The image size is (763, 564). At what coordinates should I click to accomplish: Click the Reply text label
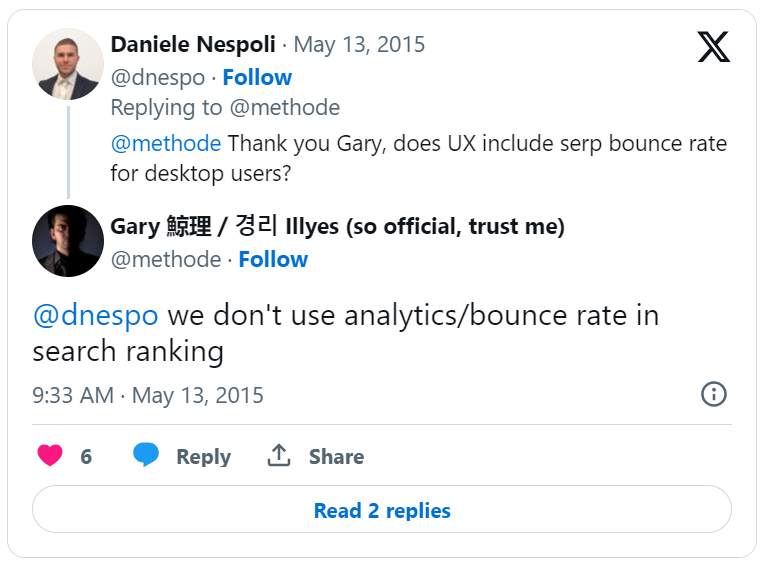pyautogui.click(x=203, y=457)
